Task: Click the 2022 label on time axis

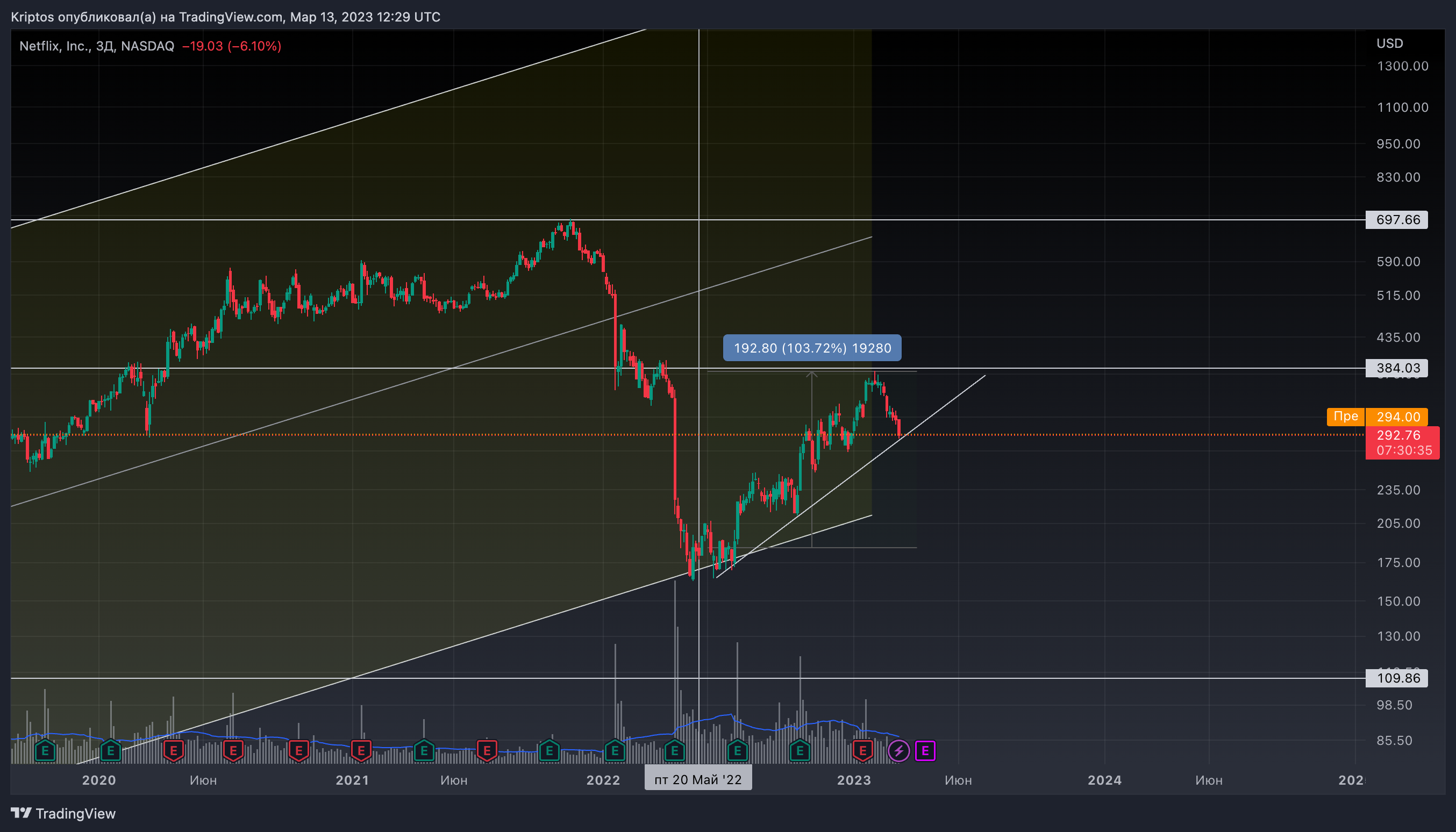Action: [x=603, y=780]
